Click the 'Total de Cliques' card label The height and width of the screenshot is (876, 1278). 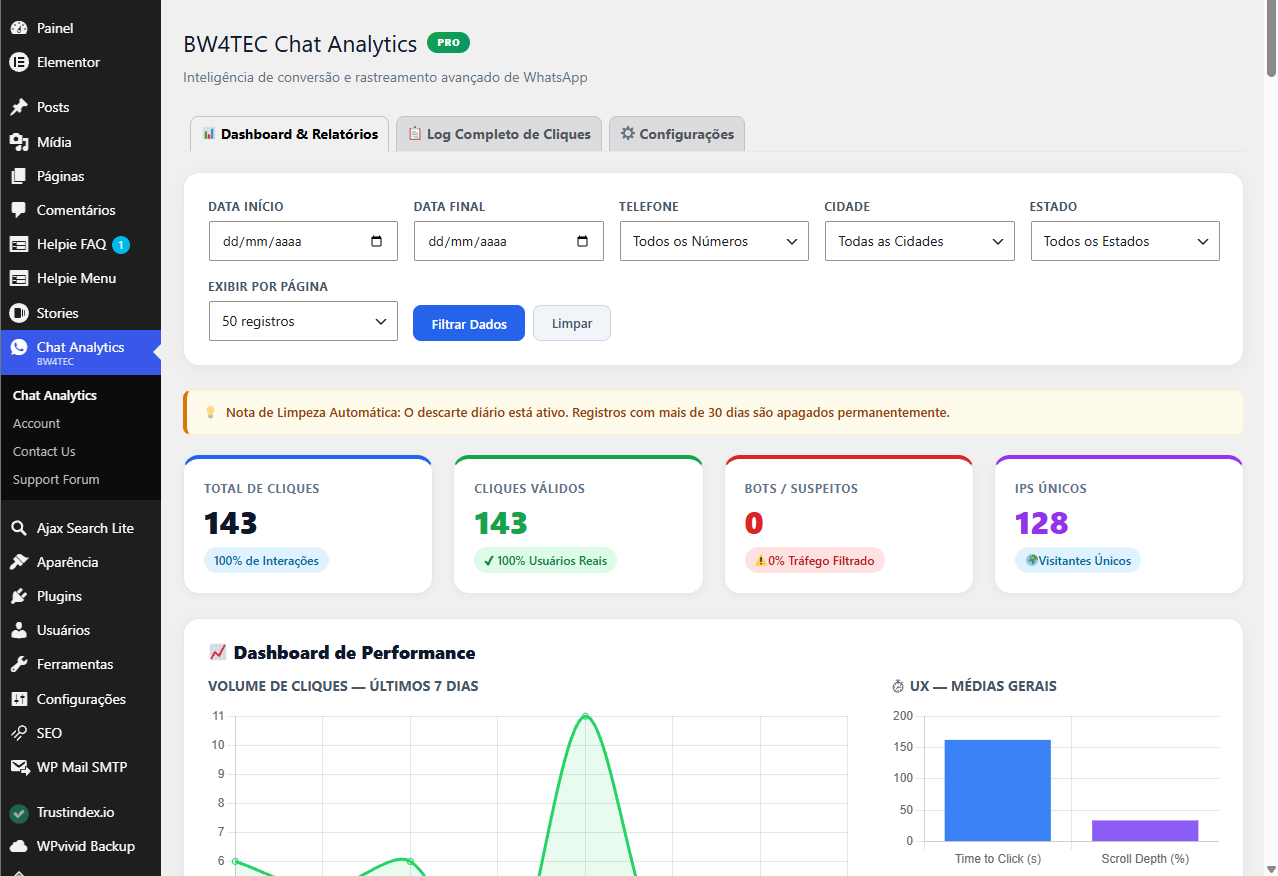click(262, 489)
